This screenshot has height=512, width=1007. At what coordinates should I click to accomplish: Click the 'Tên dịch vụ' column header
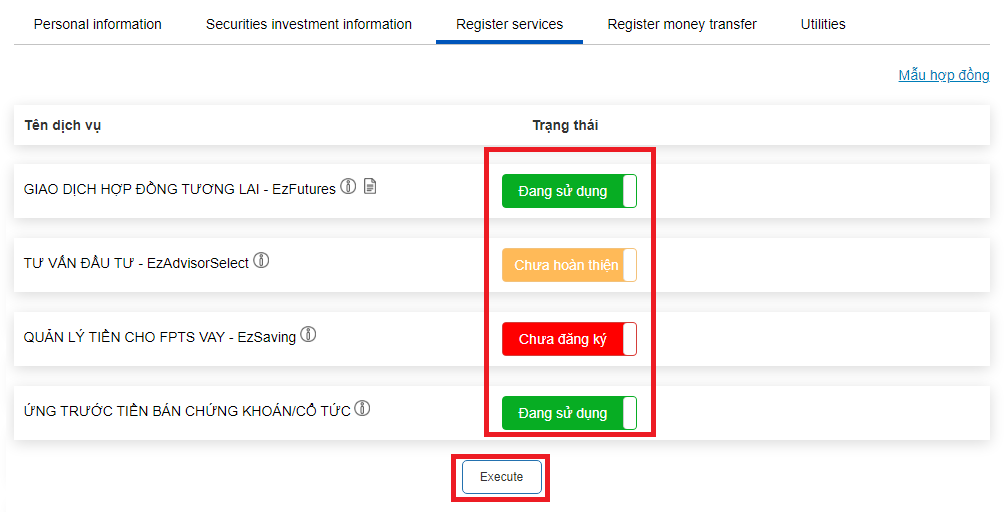[x=62, y=125]
